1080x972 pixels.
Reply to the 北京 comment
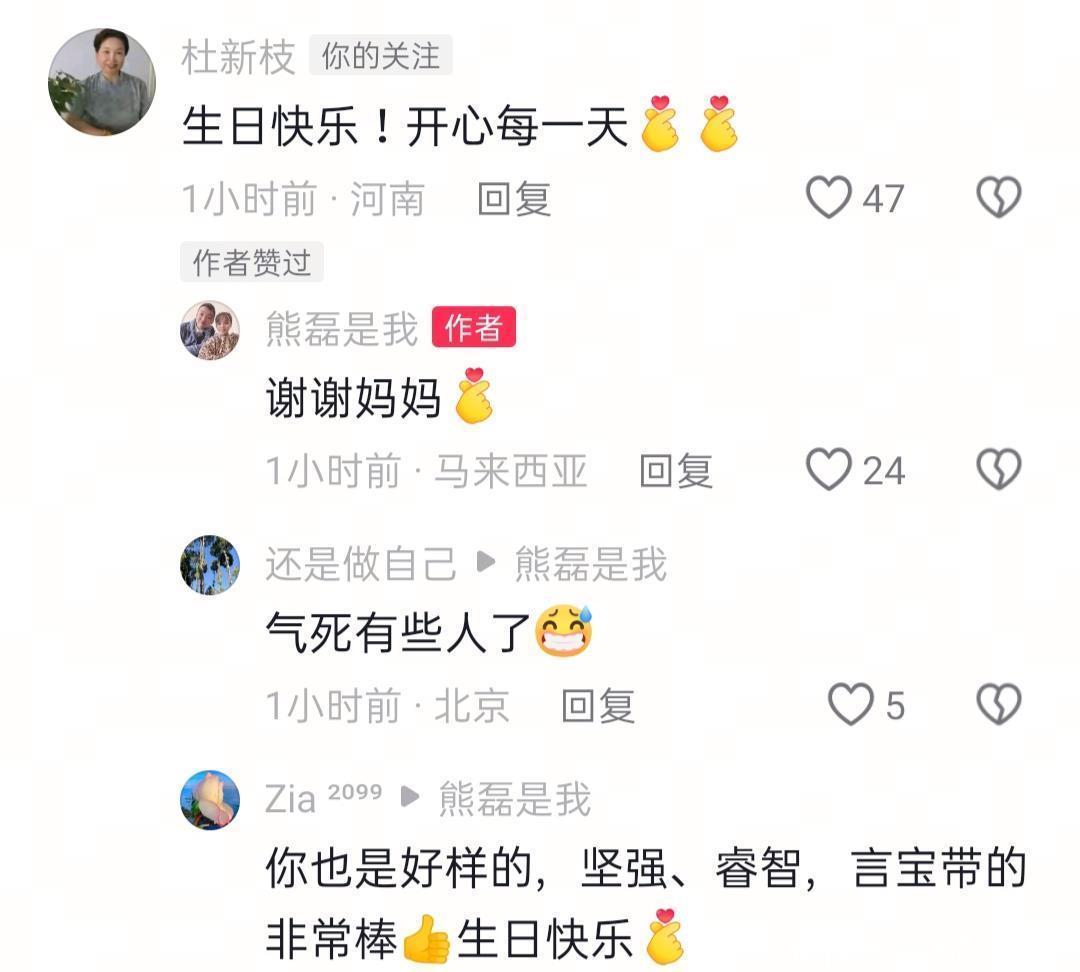[x=598, y=706]
